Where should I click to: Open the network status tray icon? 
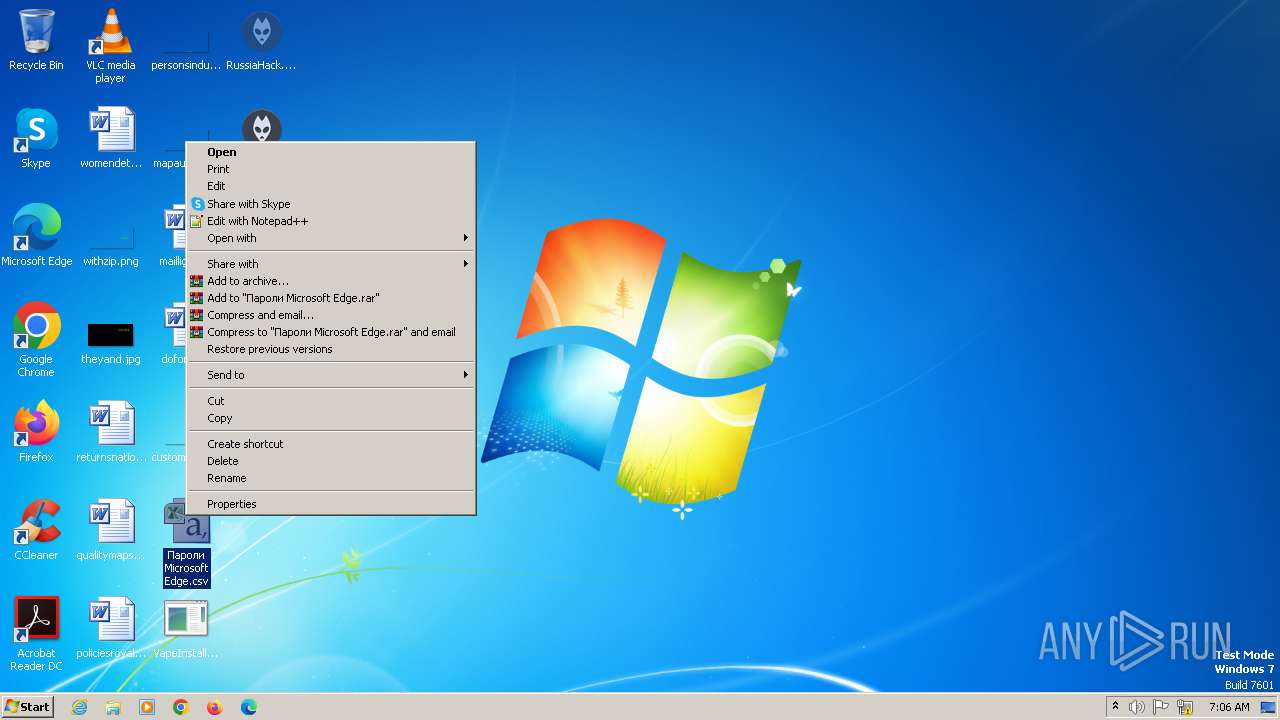(x=1185, y=707)
